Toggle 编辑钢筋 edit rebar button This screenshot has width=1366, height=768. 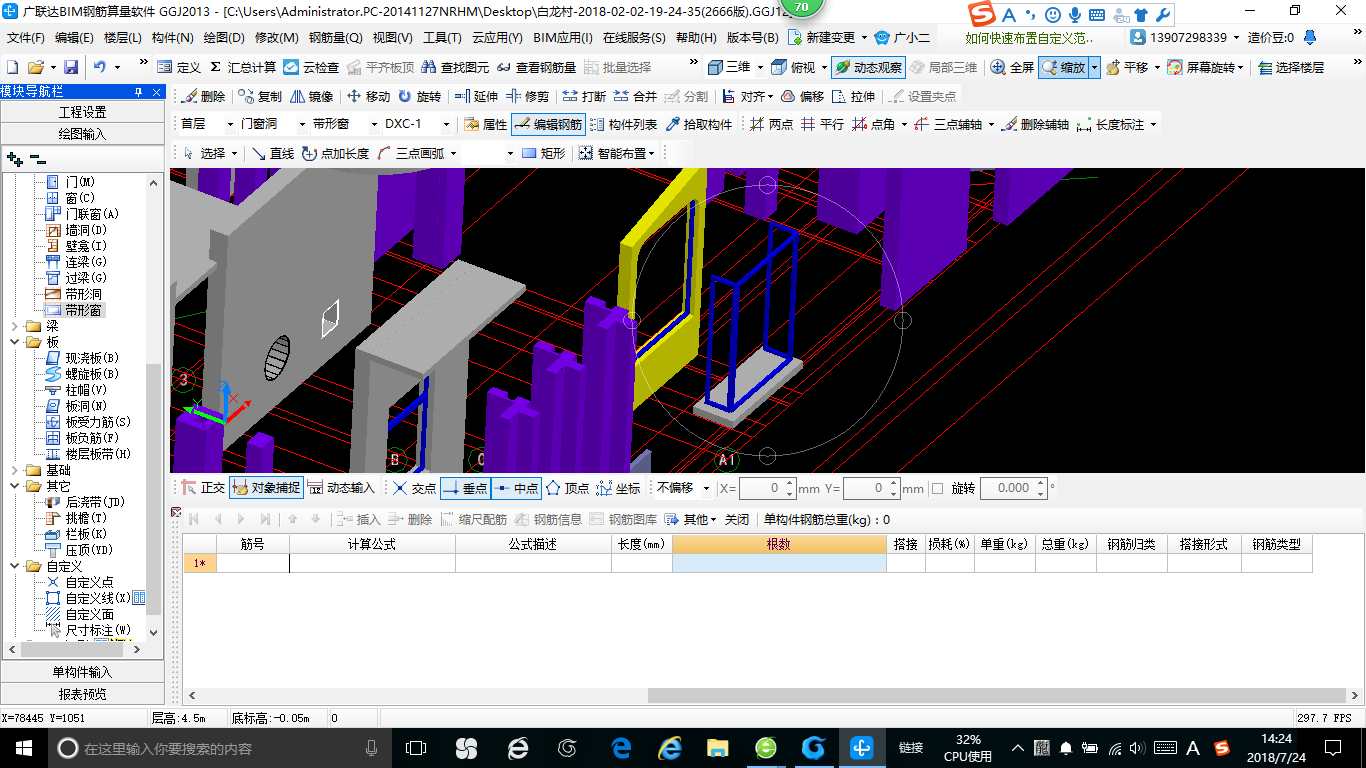click(548, 125)
